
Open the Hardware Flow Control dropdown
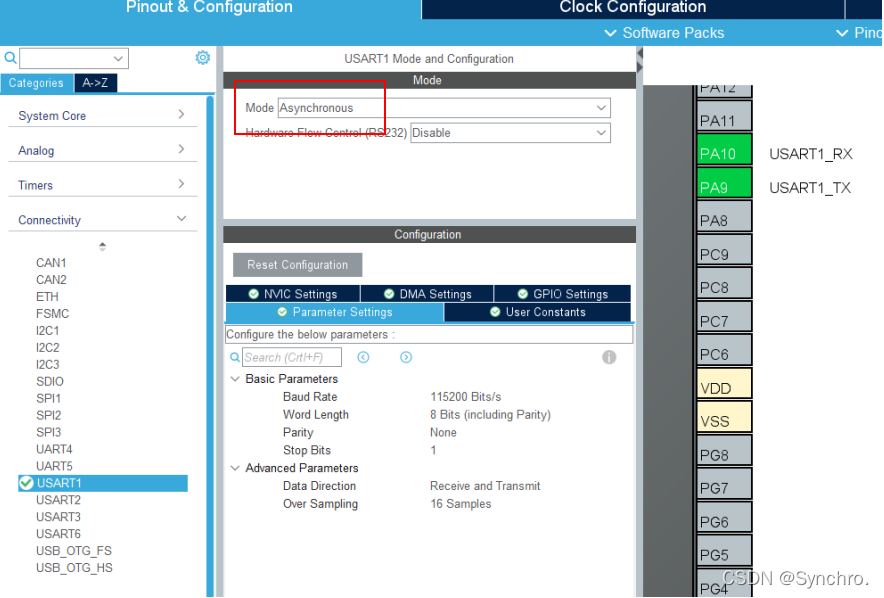[510, 133]
